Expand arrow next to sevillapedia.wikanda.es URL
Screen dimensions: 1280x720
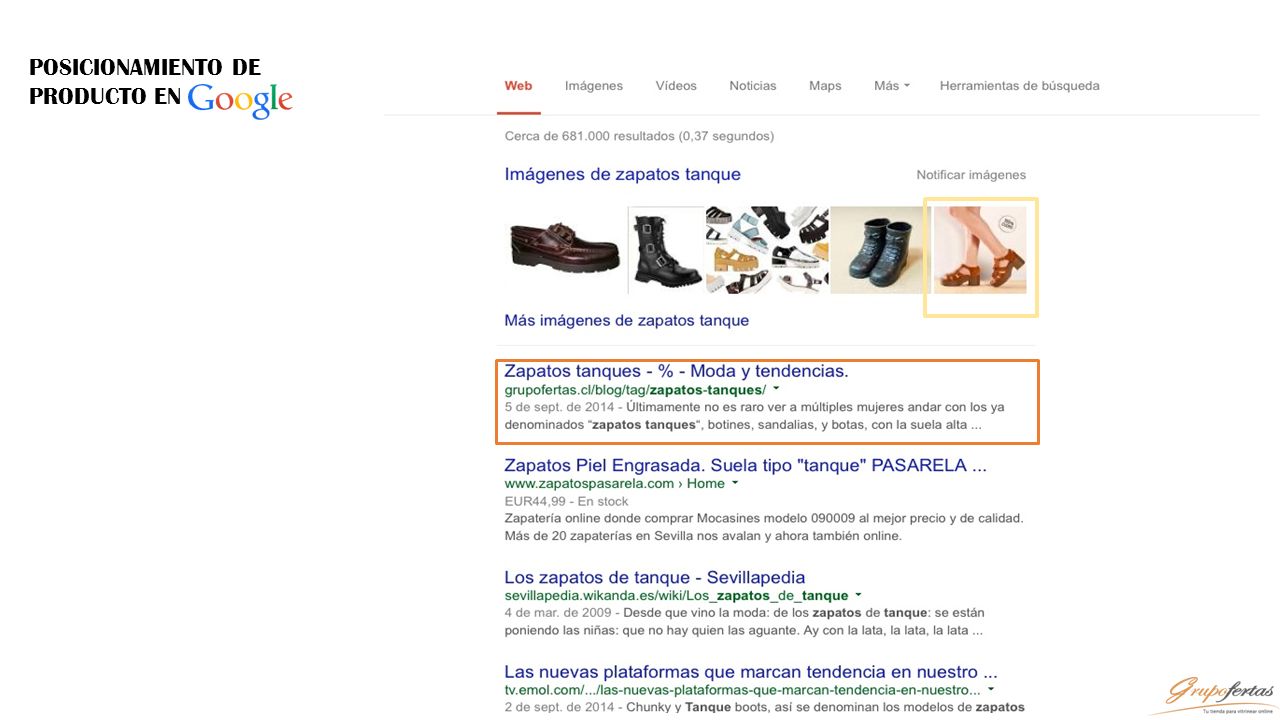858,595
